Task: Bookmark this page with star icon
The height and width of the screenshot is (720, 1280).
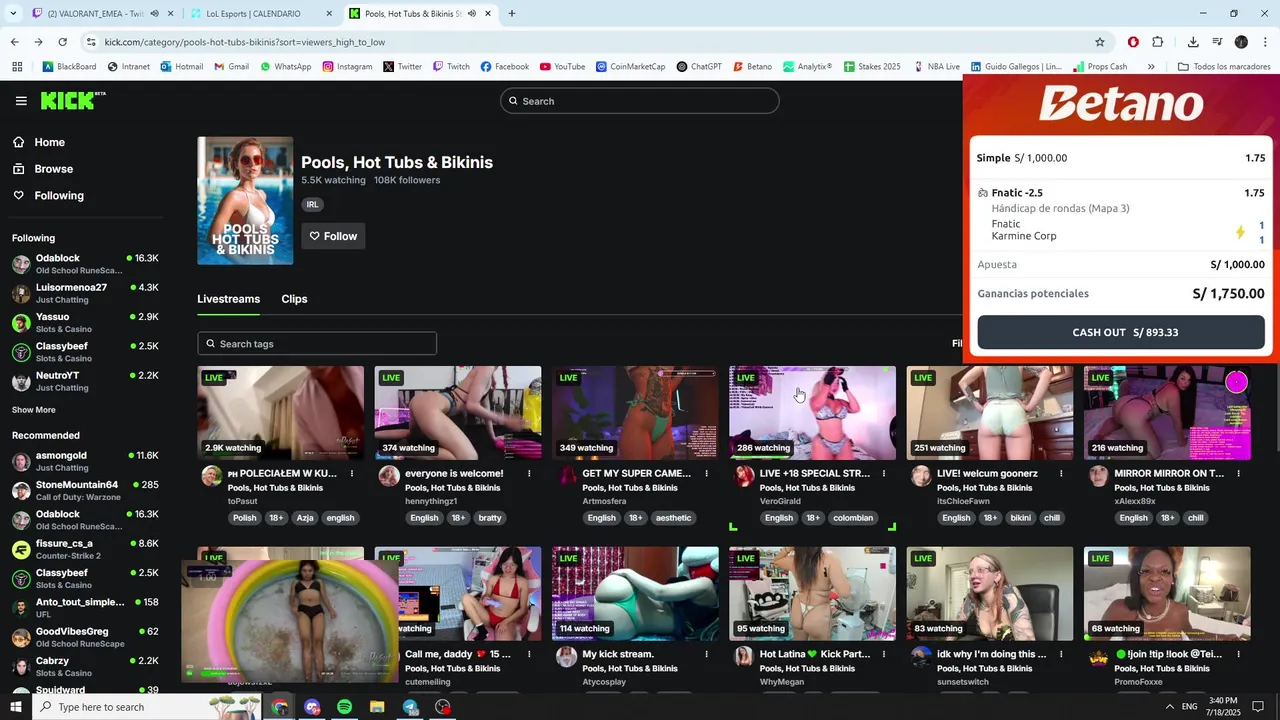Action: coord(1100,42)
